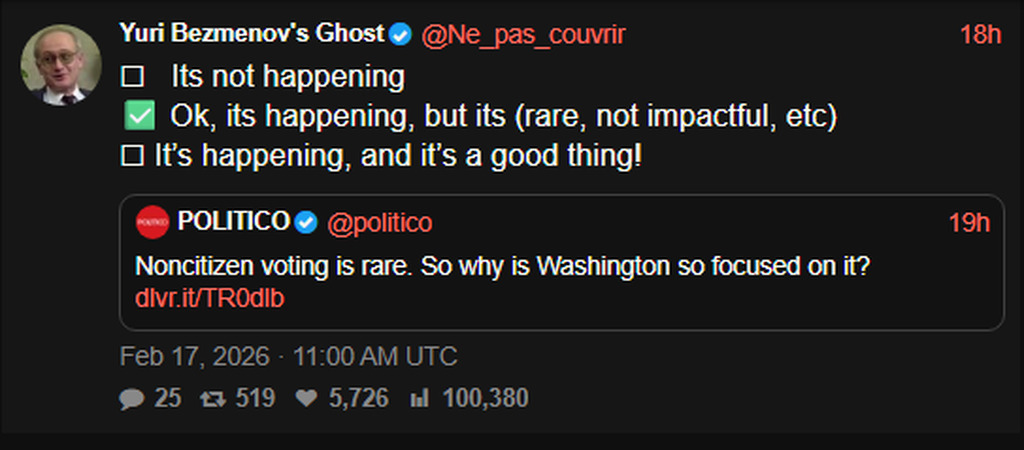1024x450 pixels.
Task: Open the @politico handle link
Action: [x=379, y=222]
